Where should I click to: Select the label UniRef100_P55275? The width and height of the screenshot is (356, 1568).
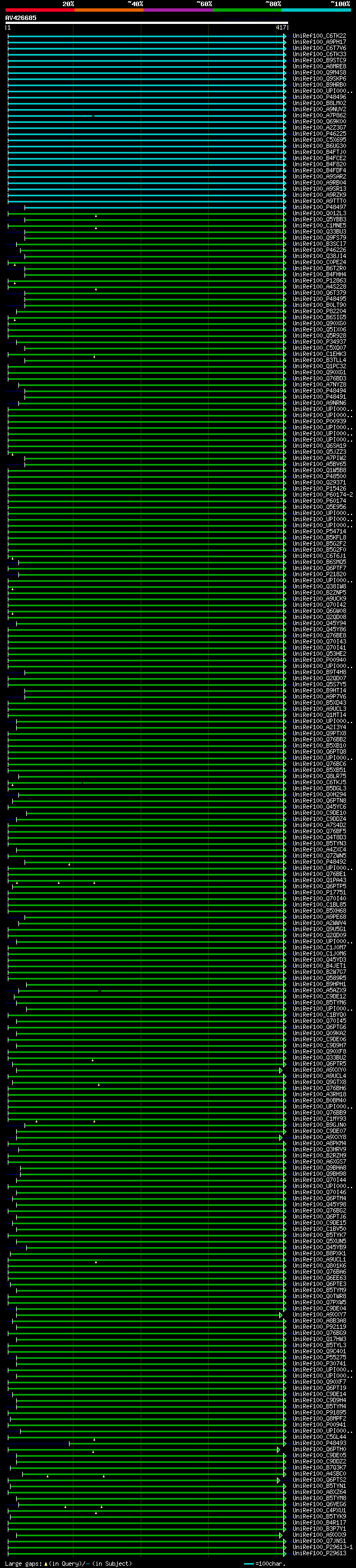tap(319, 1357)
